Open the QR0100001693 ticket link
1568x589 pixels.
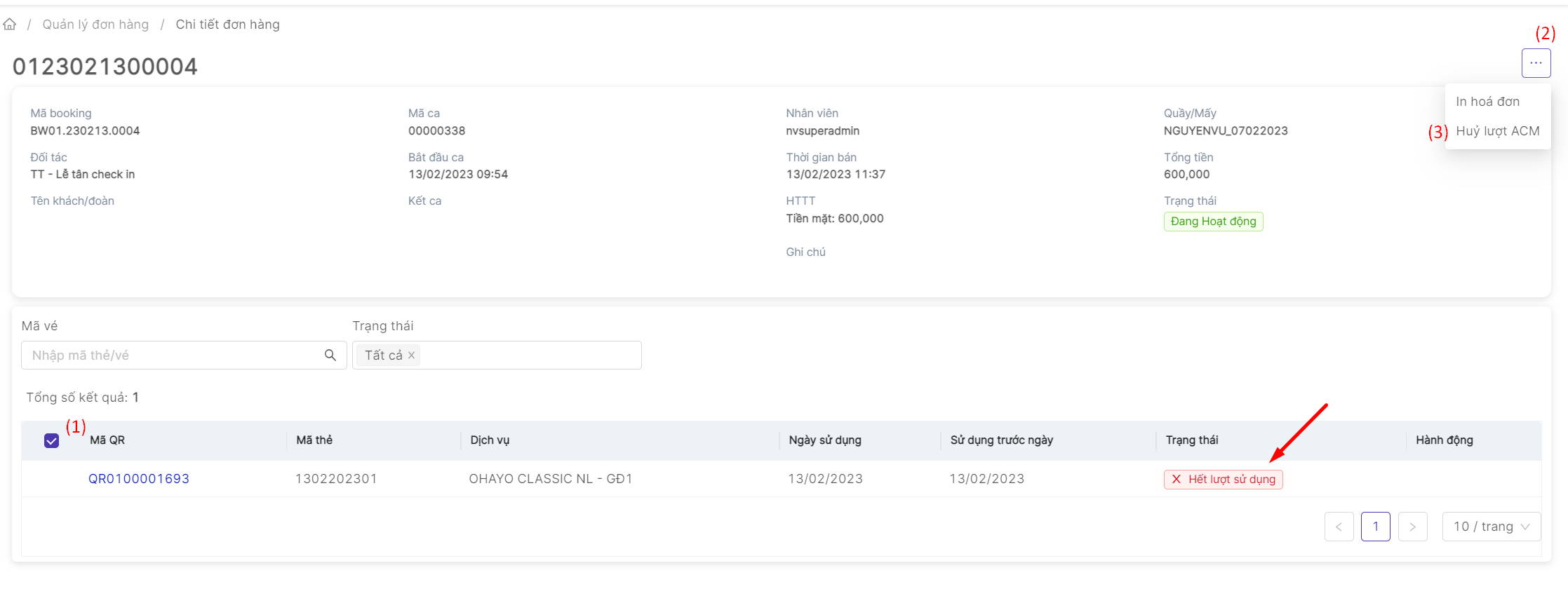pyautogui.click(x=139, y=479)
